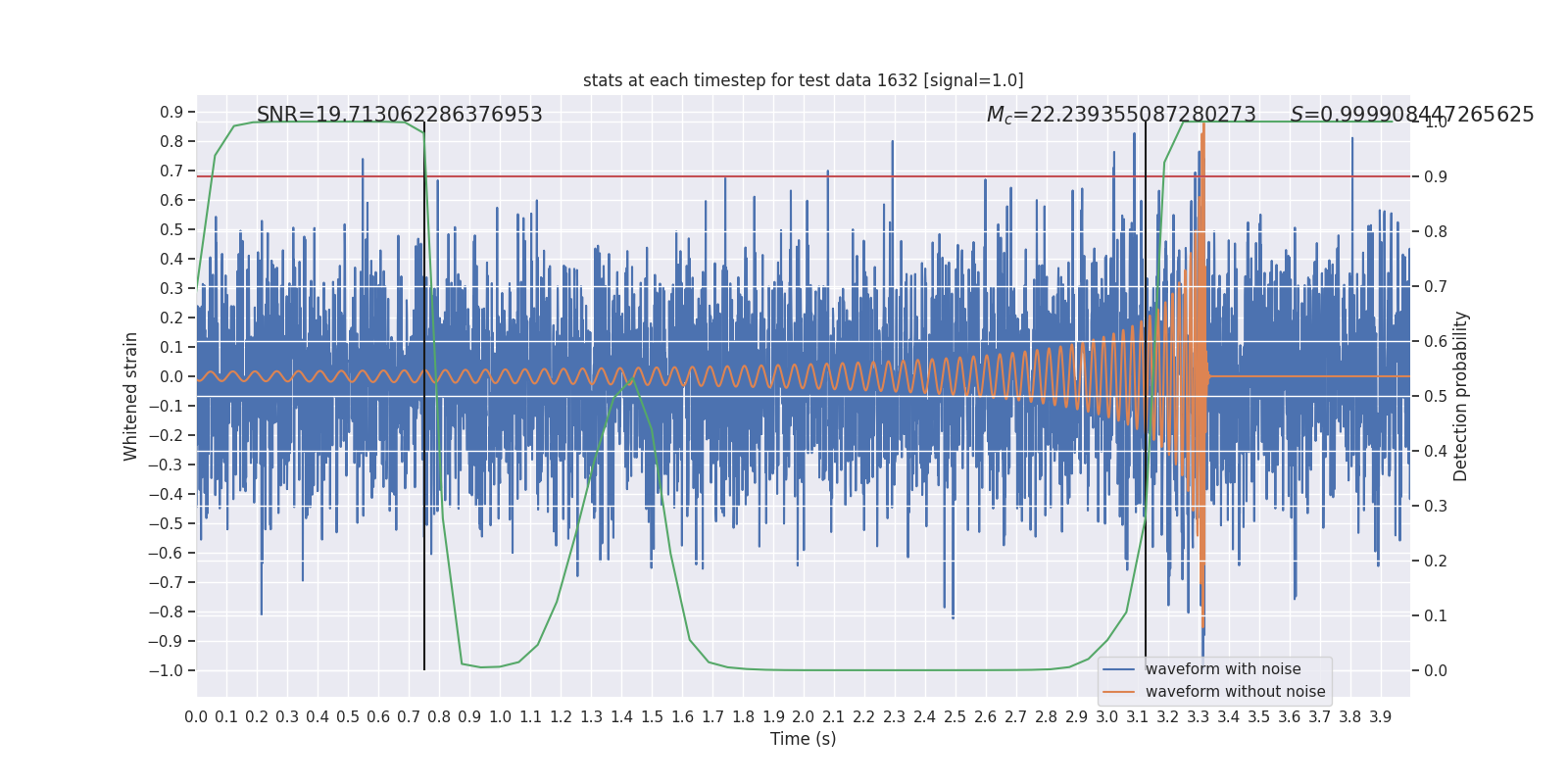Click the Whitened strain tick label −0.1

click(166, 407)
